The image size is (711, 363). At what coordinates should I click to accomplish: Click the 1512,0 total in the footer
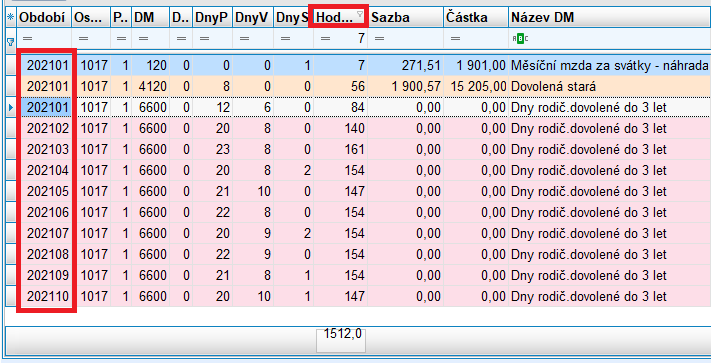click(x=343, y=334)
